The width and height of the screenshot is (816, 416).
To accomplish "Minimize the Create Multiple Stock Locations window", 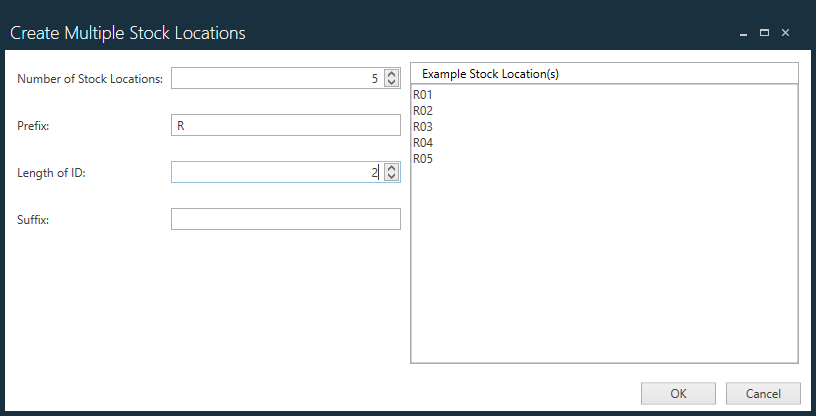I will click(x=743, y=33).
